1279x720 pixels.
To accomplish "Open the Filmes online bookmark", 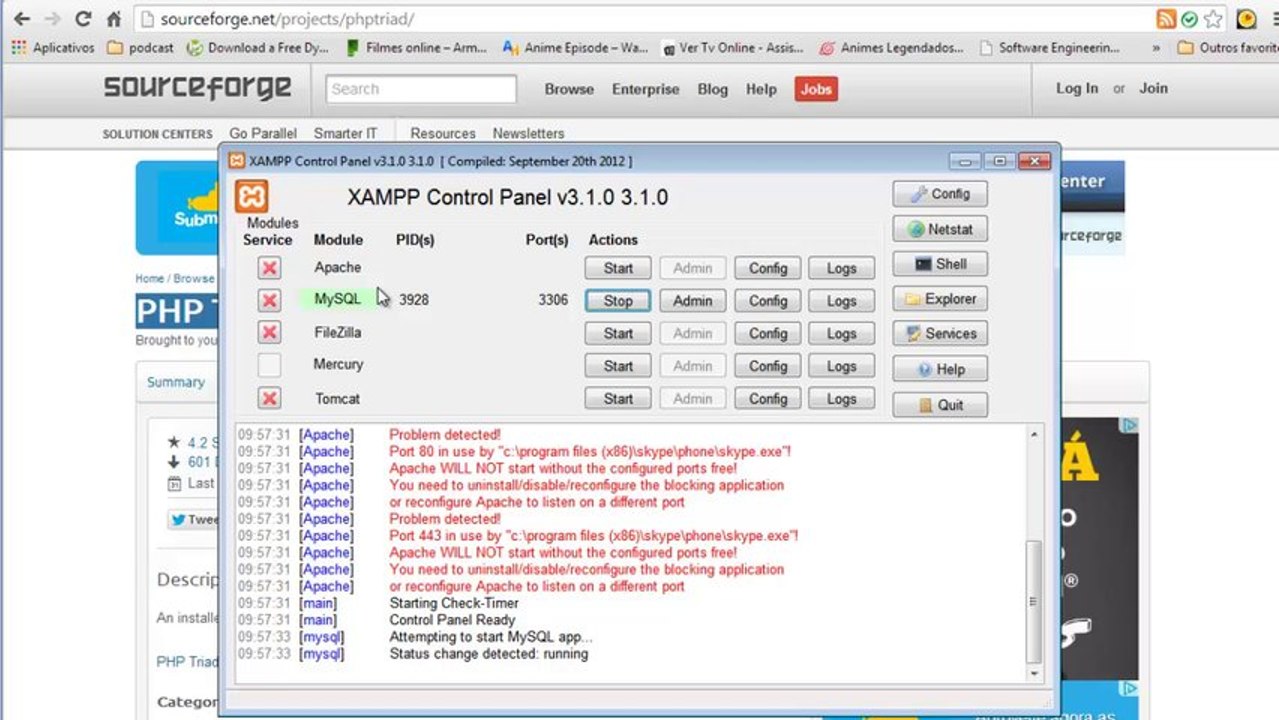I will (x=416, y=47).
